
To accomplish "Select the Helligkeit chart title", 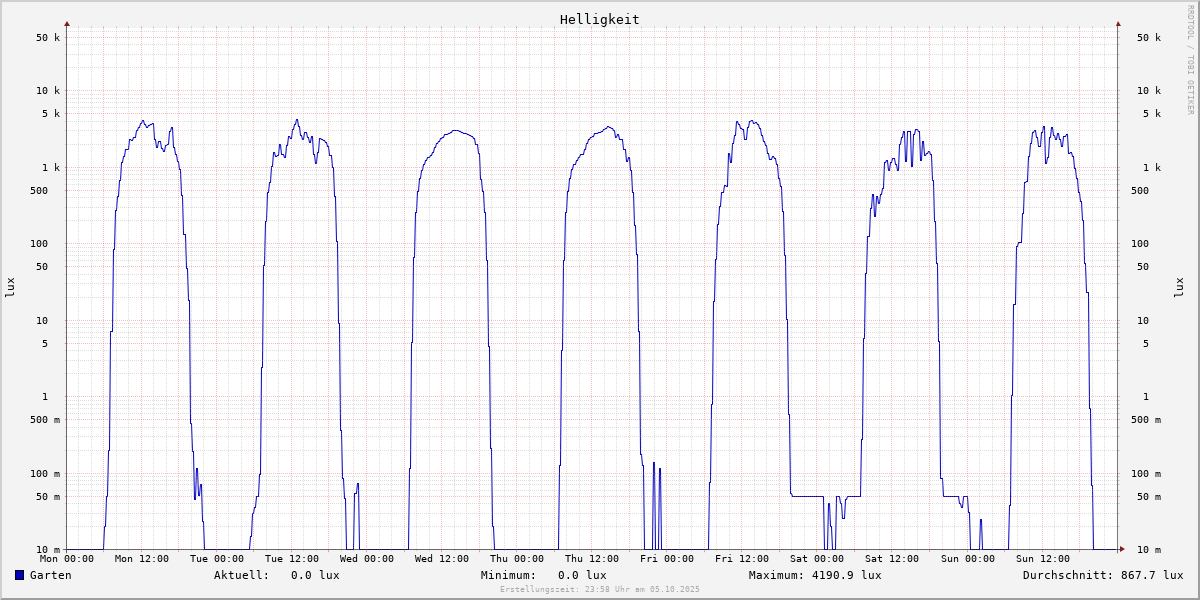I will (x=599, y=19).
